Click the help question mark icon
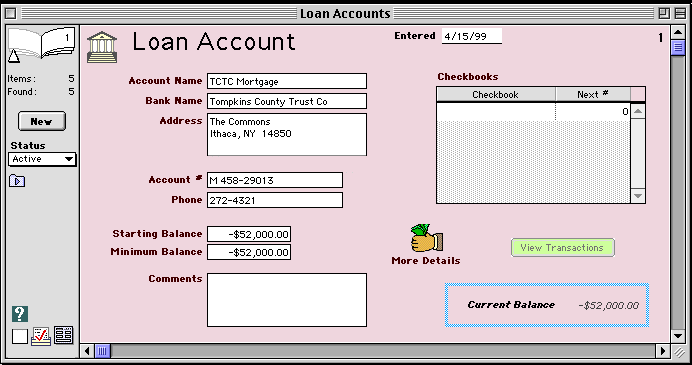The height and width of the screenshot is (365, 692). point(20,314)
